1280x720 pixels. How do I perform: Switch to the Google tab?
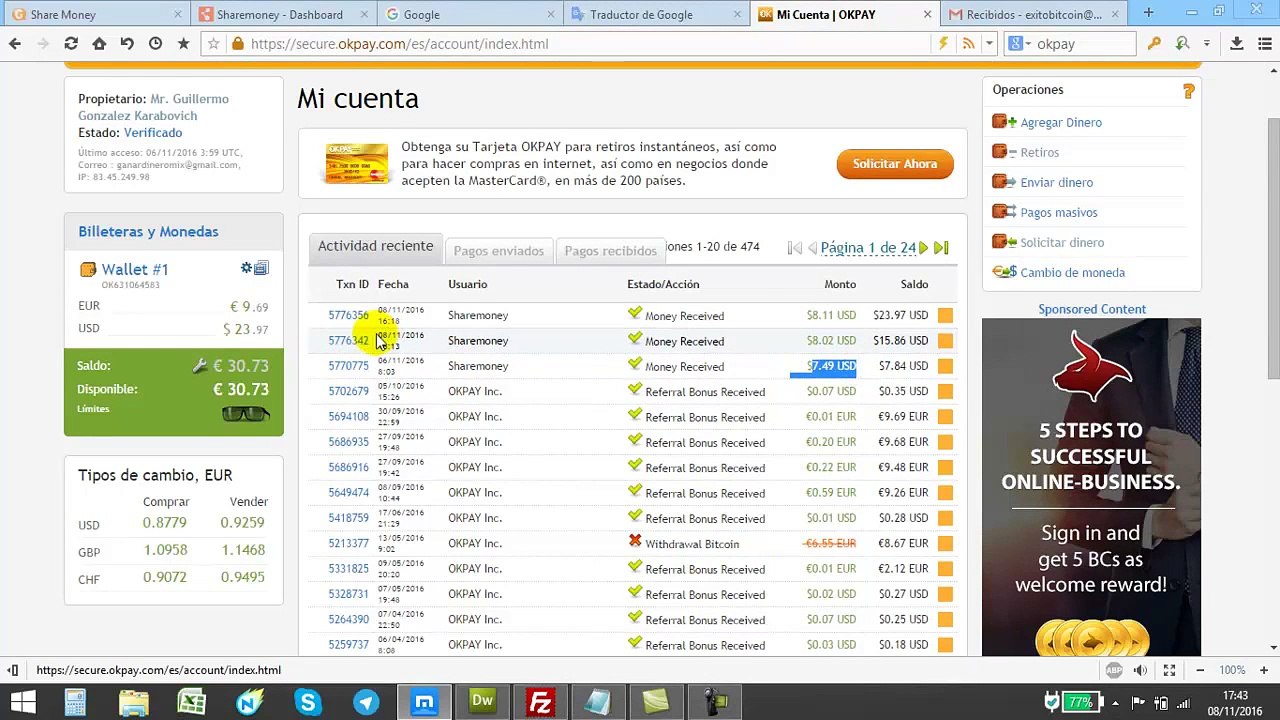click(468, 14)
